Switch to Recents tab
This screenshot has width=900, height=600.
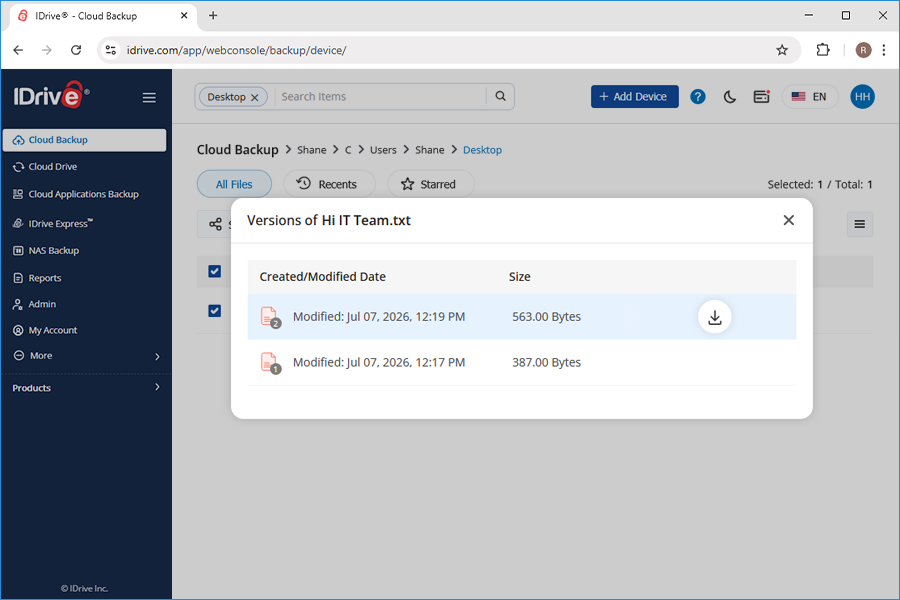329,184
